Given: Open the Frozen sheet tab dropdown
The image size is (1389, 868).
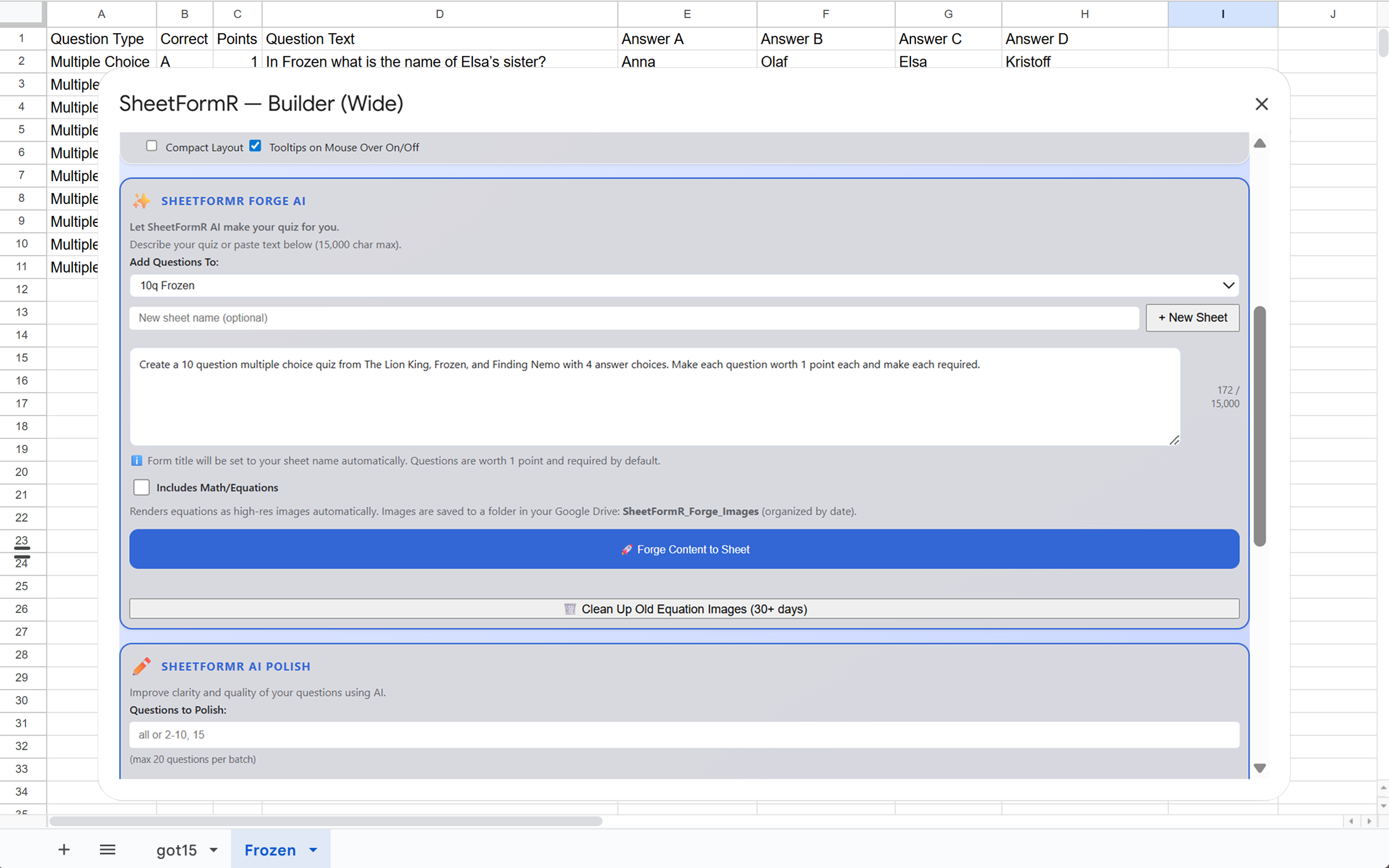Looking at the screenshot, I should 313,850.
